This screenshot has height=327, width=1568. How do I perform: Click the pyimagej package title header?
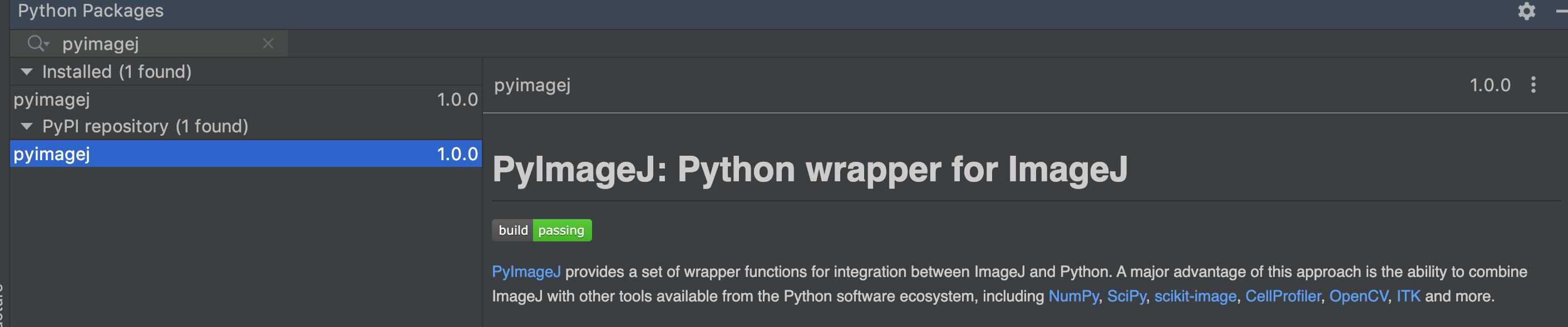click(532, 85)
